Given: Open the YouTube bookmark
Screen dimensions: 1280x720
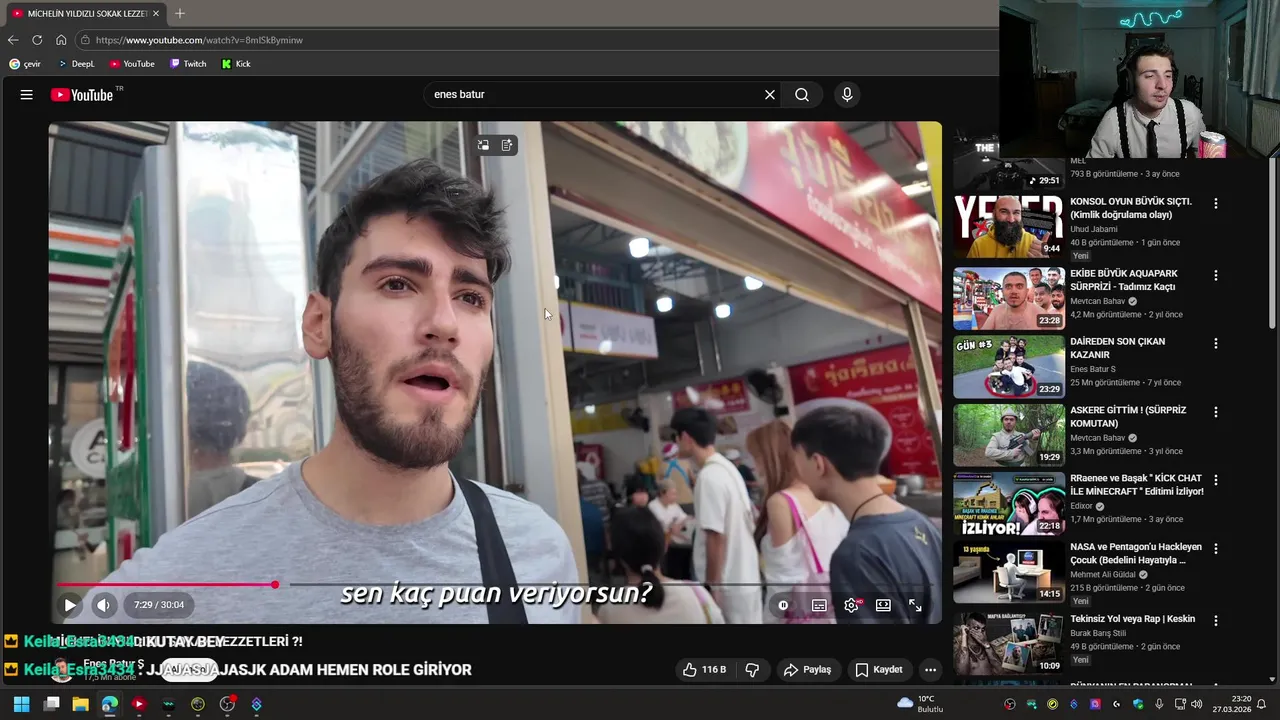Looking at the screenshot, I should [x=132, y=64].
